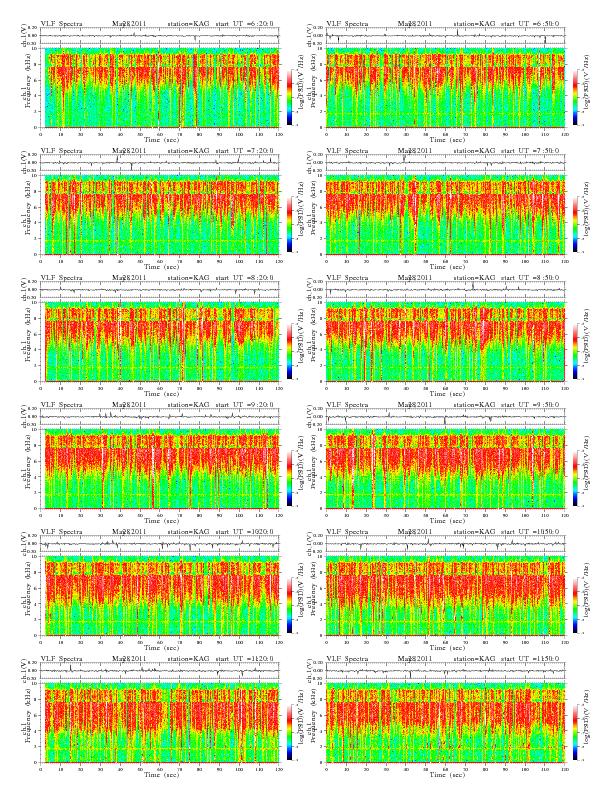Click the spectrogram for start UT 9:20:0
This screenshot has height=792, width=612.
click(x=160, y=469)
